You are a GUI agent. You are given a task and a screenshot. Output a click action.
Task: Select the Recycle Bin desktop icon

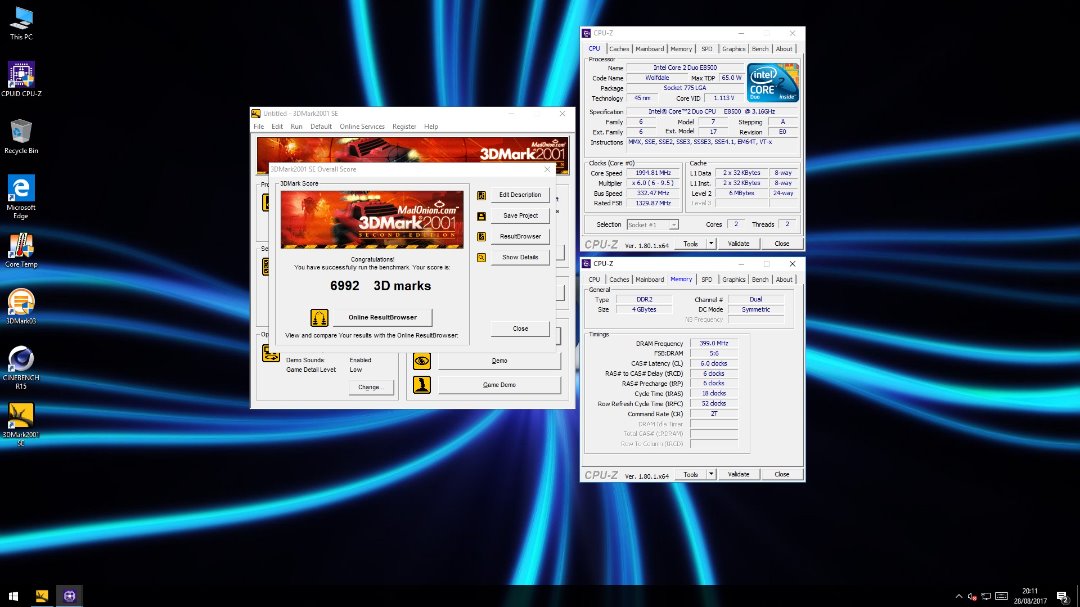(x=21, y=136)
